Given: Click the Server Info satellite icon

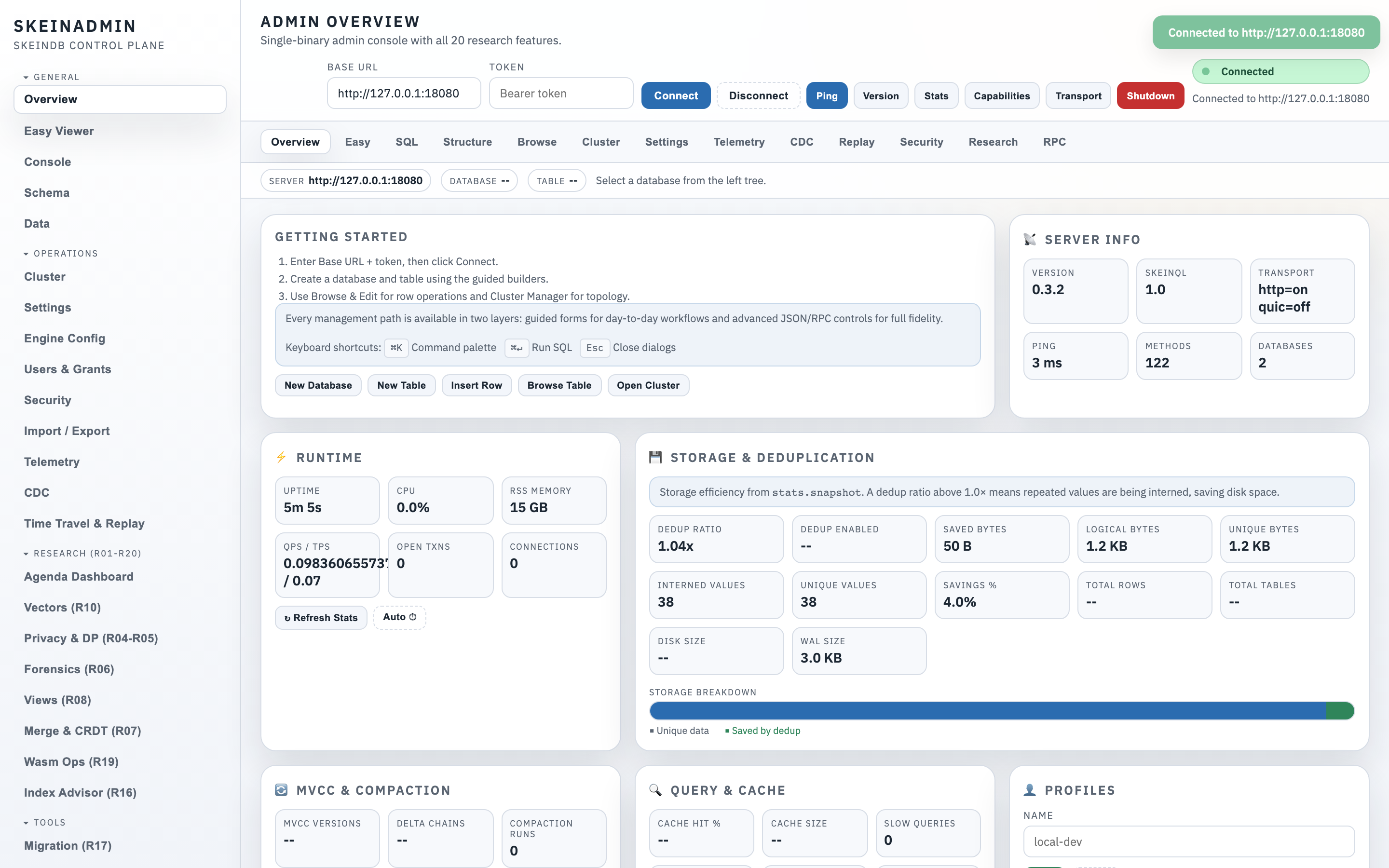Looking at the screenshot, I should [x=1030, y=239].
